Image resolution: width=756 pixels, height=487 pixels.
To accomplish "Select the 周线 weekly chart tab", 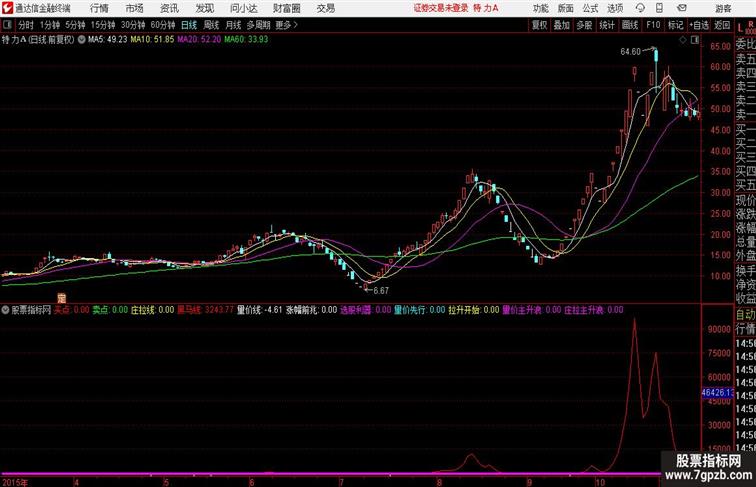I will pos(211,25).
